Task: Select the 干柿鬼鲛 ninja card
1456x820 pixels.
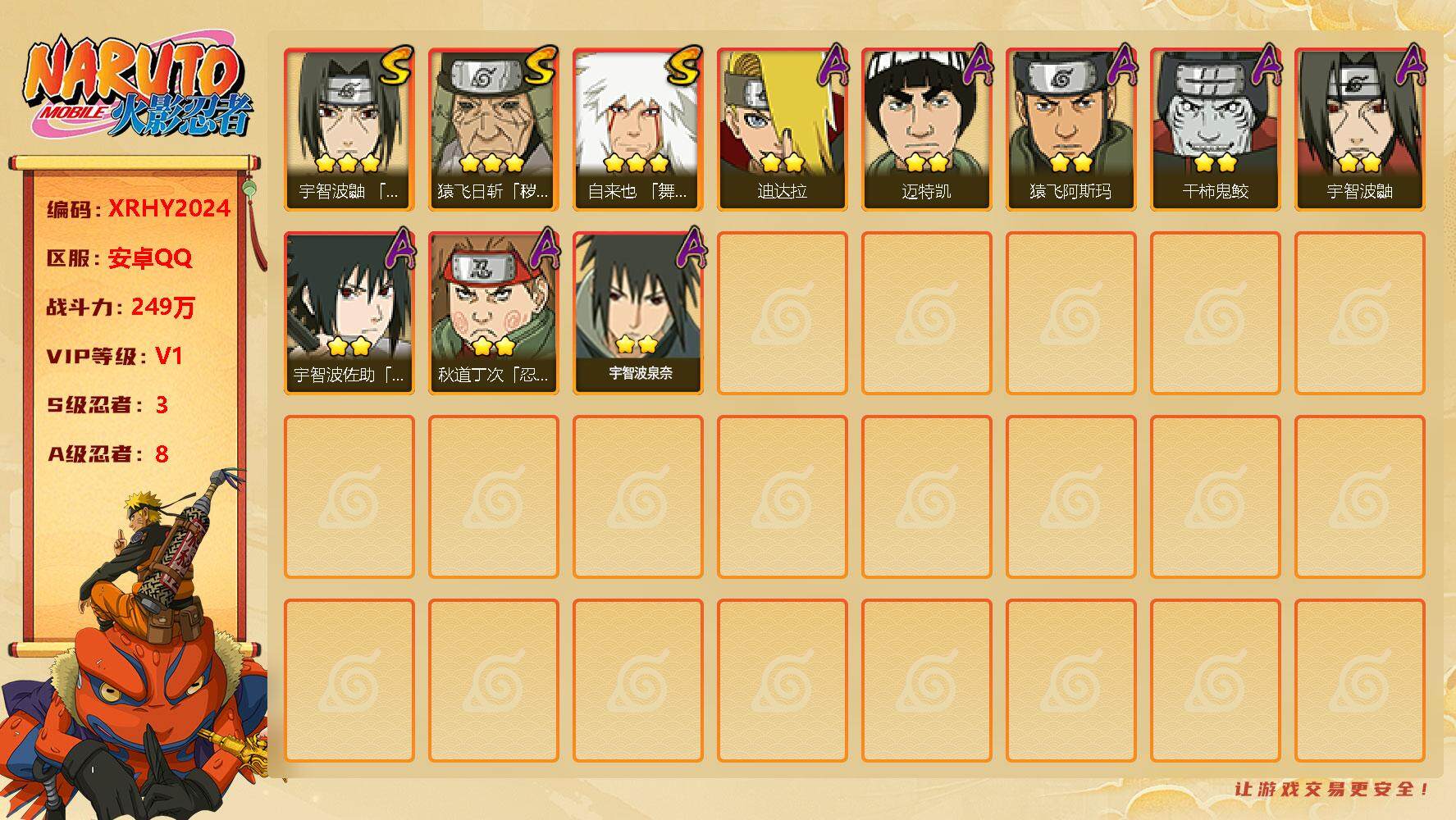Action: tap(1215, 130)
